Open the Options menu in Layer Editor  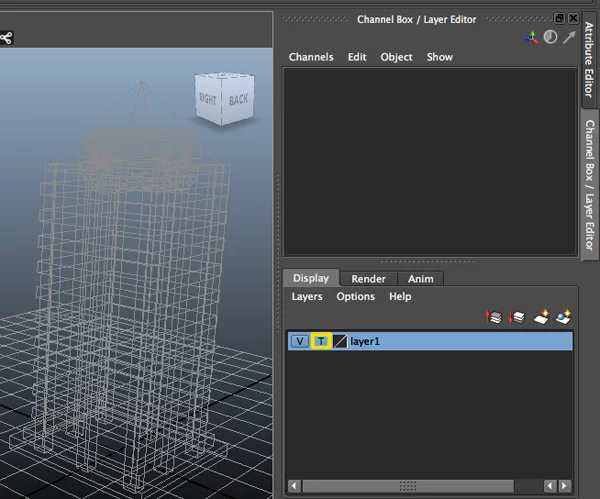pos(355,297)
